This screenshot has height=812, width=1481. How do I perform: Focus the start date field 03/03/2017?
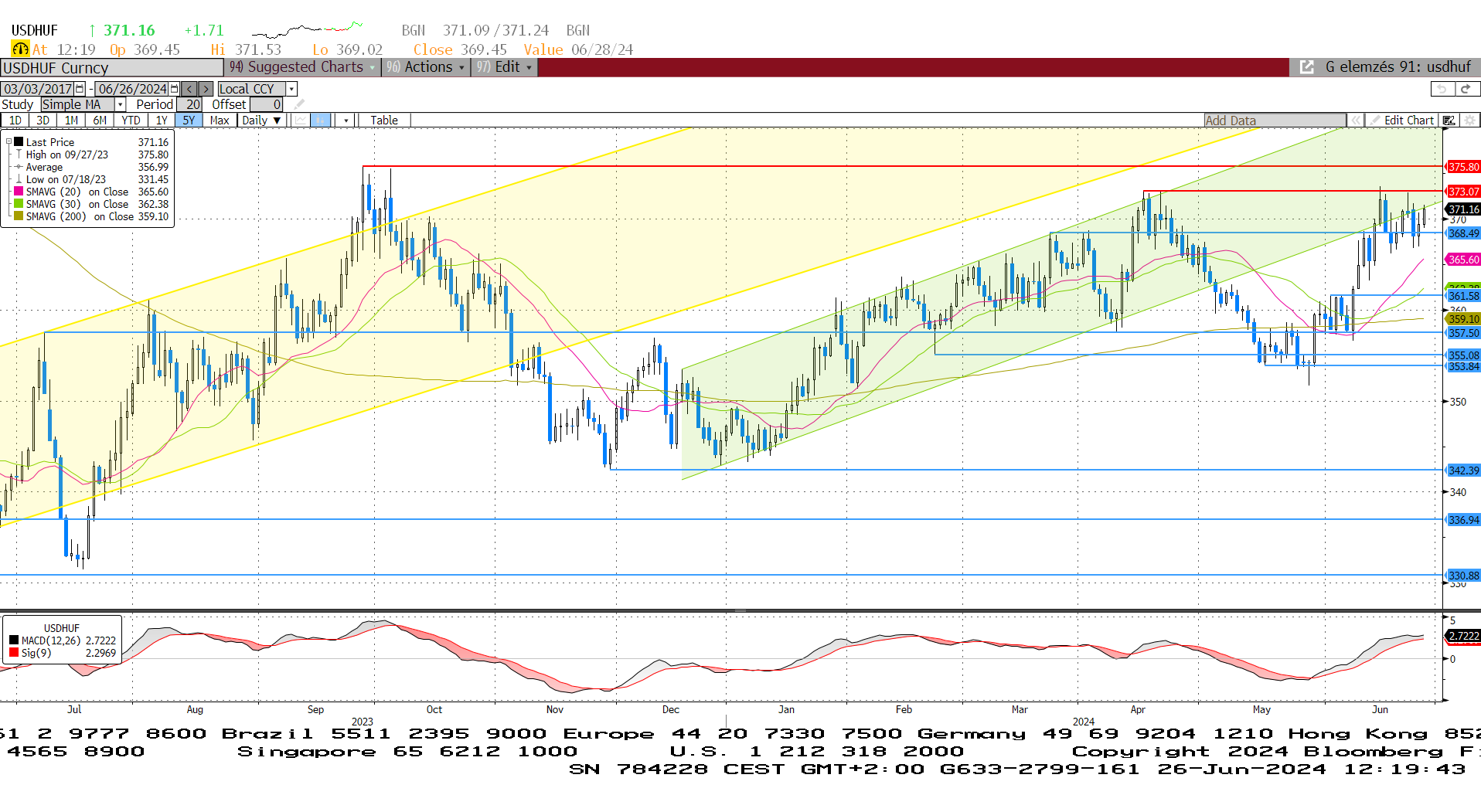pyautogui.click(x=37, y=89)
